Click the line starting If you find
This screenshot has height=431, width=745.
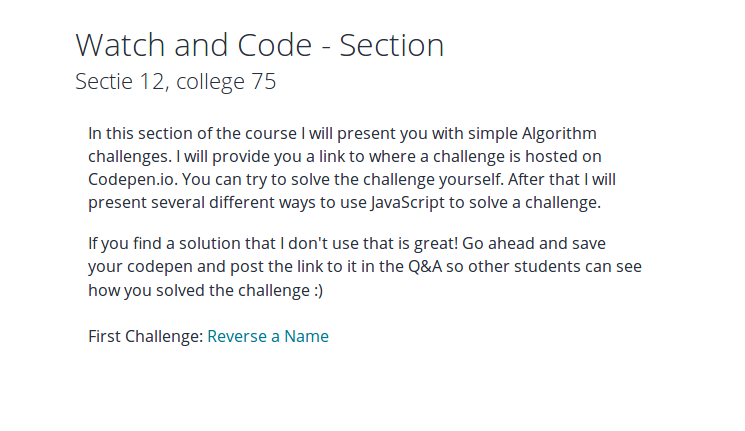tap(347, 244)
